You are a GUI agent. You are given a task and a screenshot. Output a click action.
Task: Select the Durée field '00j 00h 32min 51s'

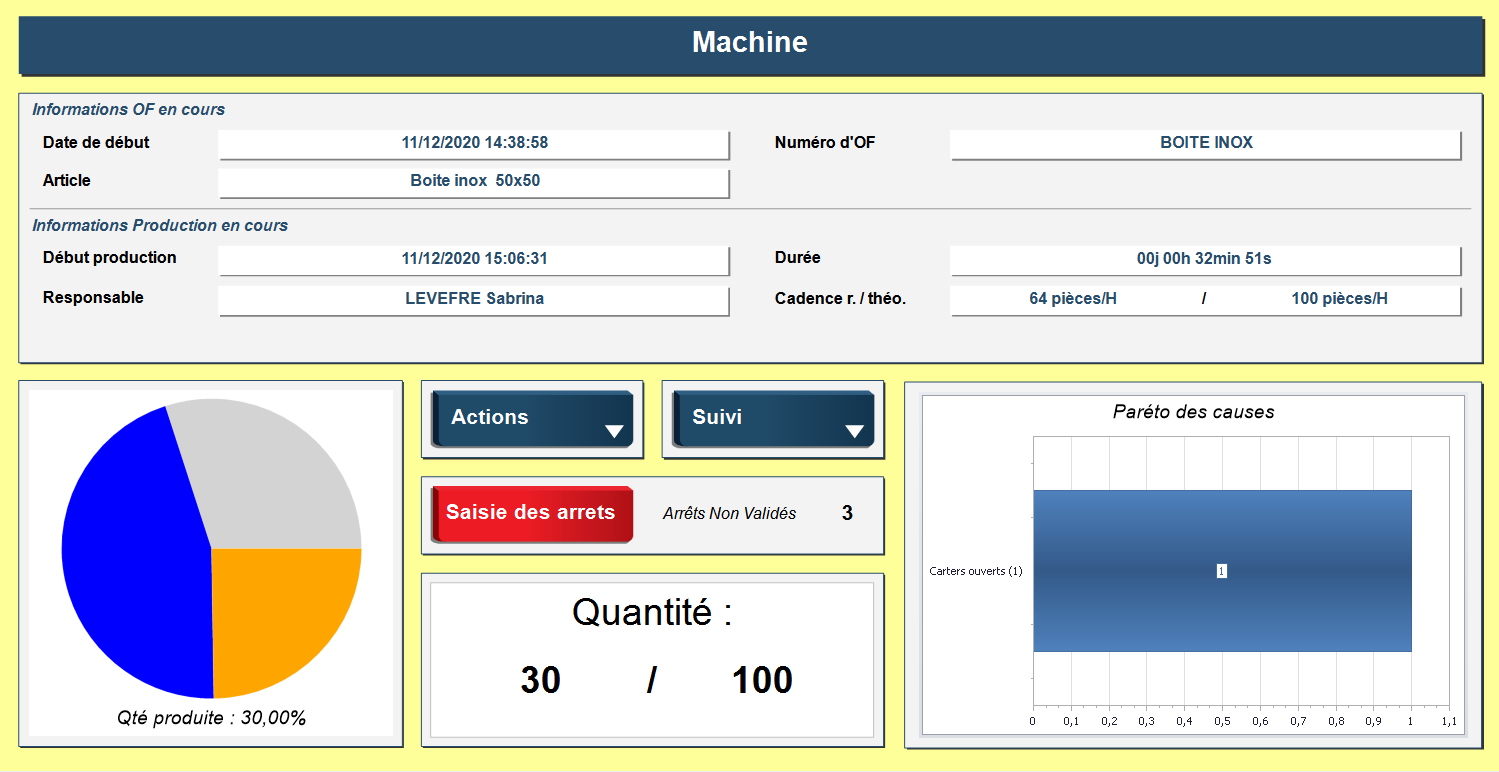pos(1206,260)
